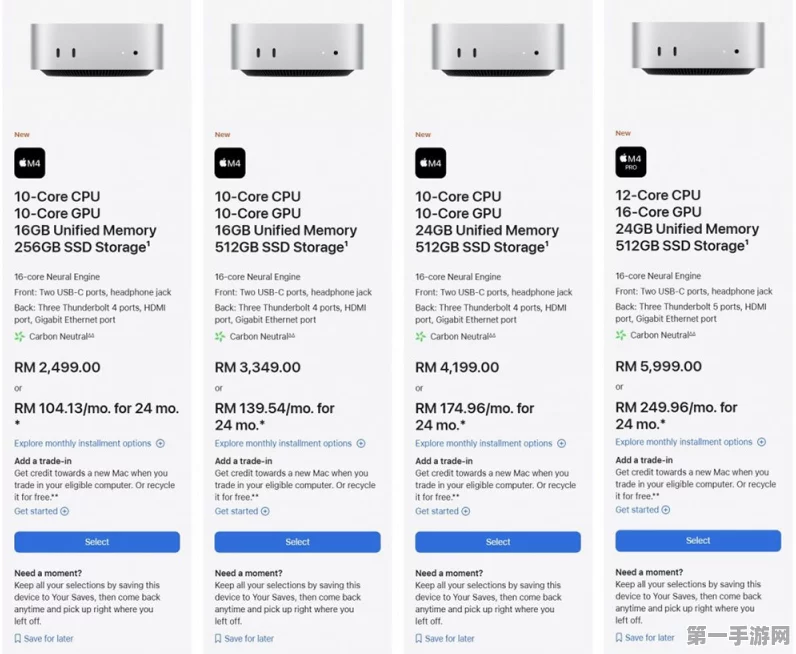Click the M4 Pro Mac mini product image

pyautogui.click(x=698, y=48)
